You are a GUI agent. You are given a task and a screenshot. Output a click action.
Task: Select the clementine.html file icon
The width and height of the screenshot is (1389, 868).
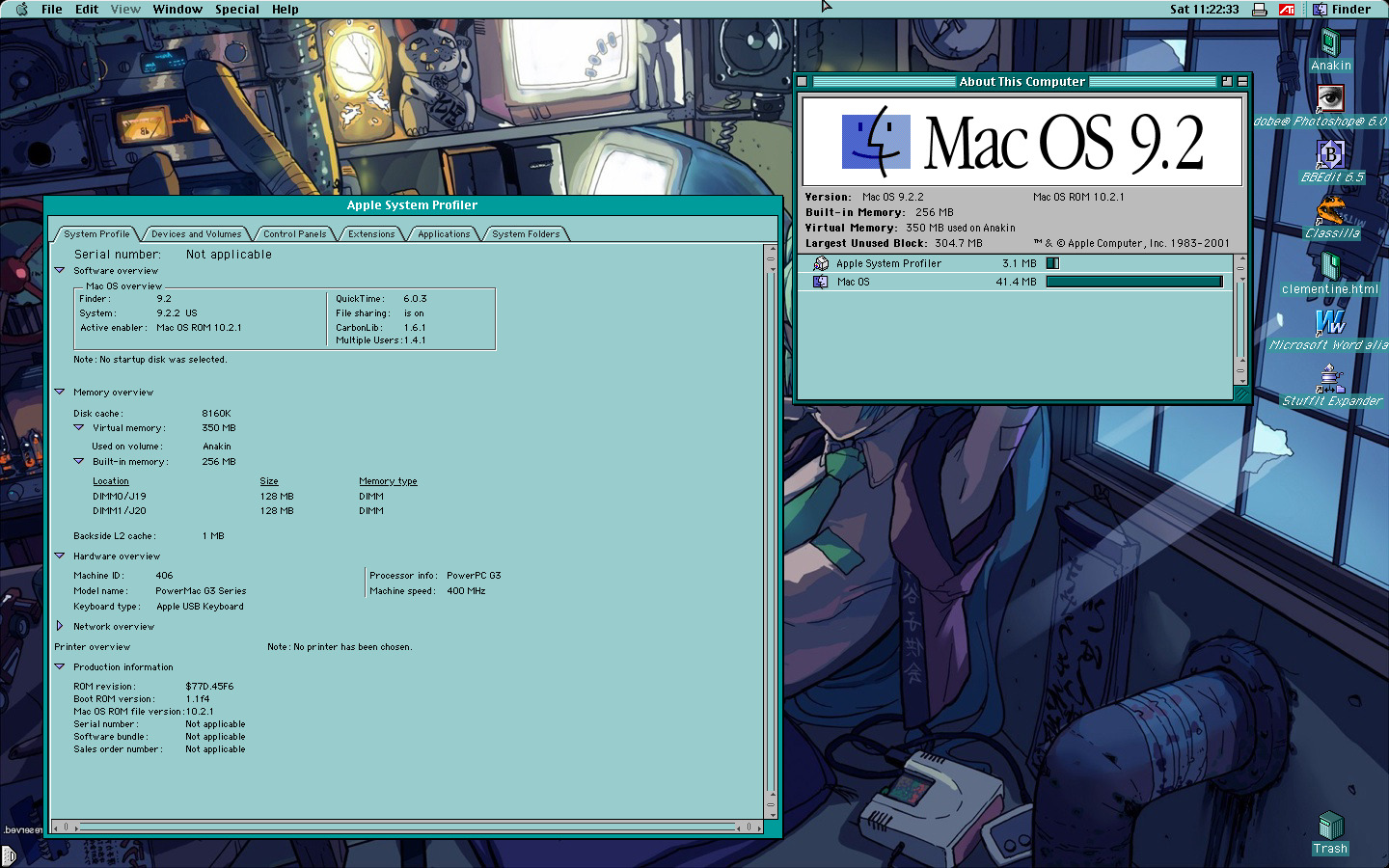(1330, 267)
